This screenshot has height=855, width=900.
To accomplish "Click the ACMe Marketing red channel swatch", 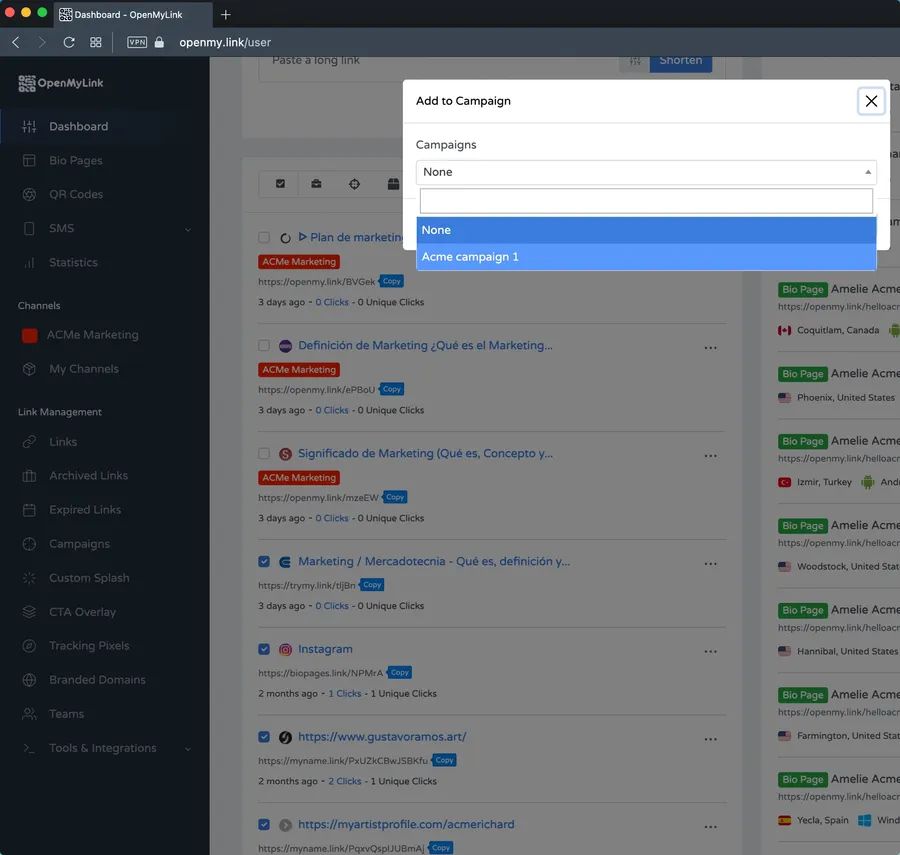I will pos(30,335).
